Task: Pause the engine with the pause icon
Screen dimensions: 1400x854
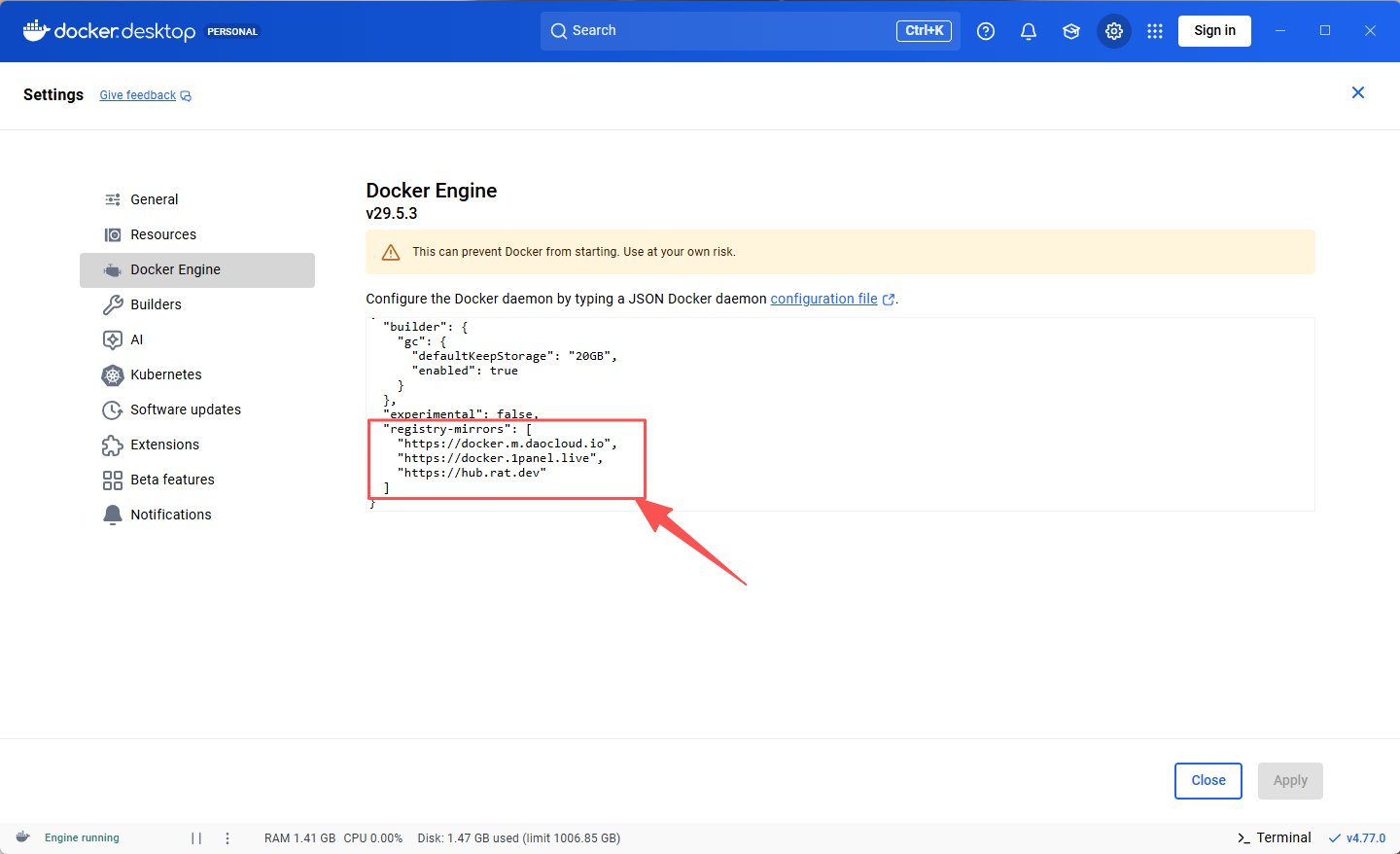Action: pos(196,838)
